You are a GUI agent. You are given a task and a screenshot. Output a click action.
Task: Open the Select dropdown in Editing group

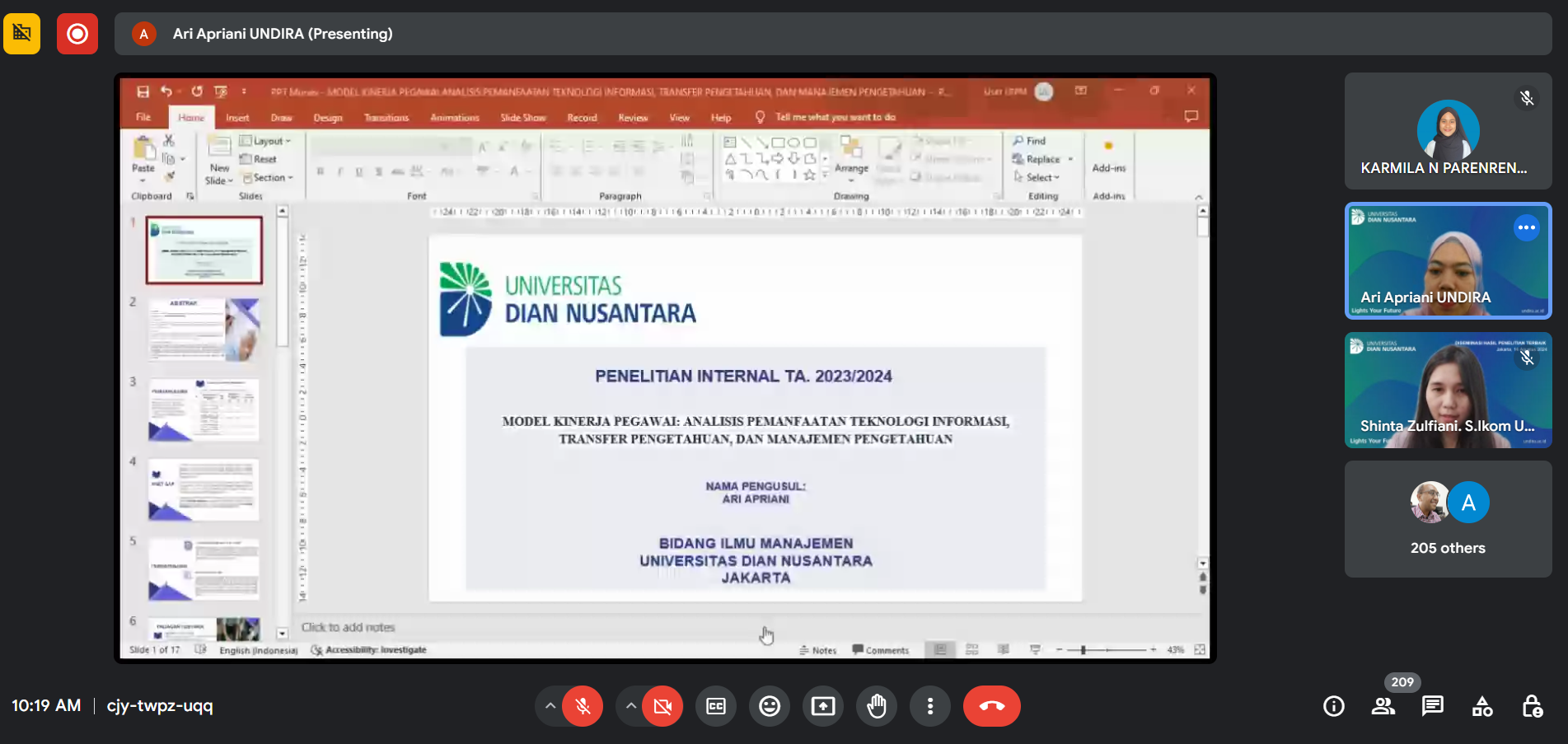(1037, 177)
